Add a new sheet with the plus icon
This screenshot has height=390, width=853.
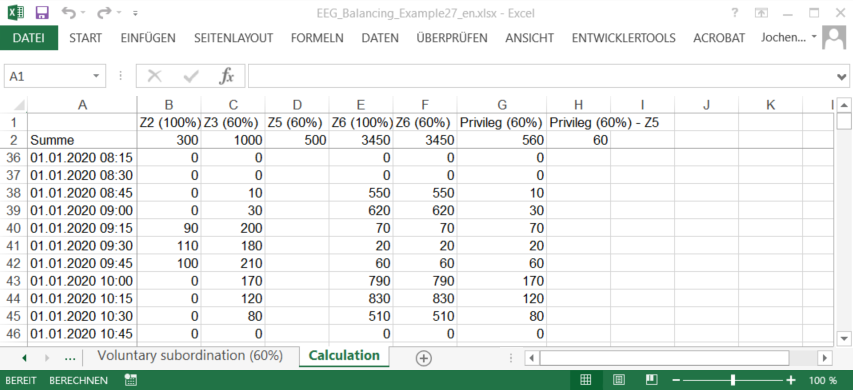coord(423,358)
